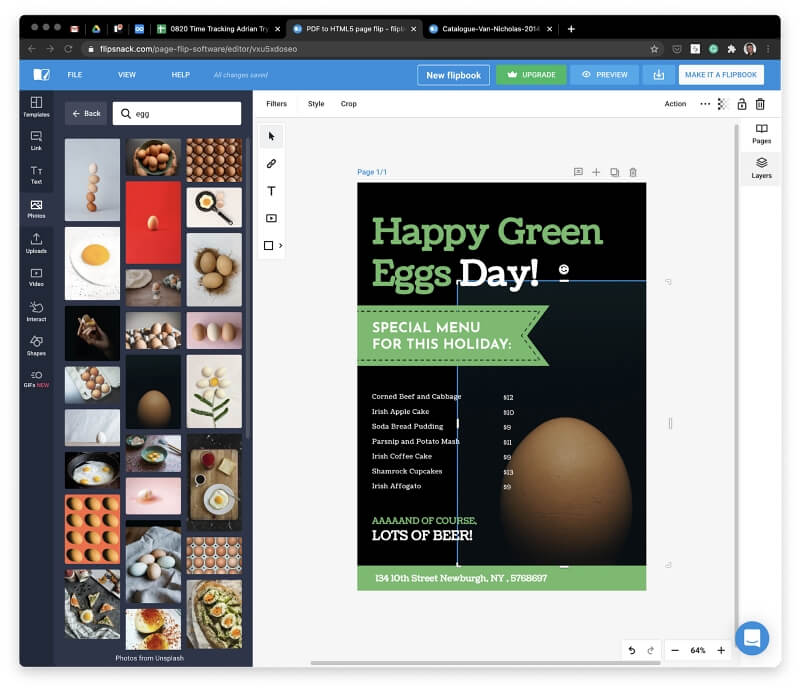This screenshot has width=800, height=691.
Task: Open the Link tool in sidebar
Action: click(x=36, y=140)
